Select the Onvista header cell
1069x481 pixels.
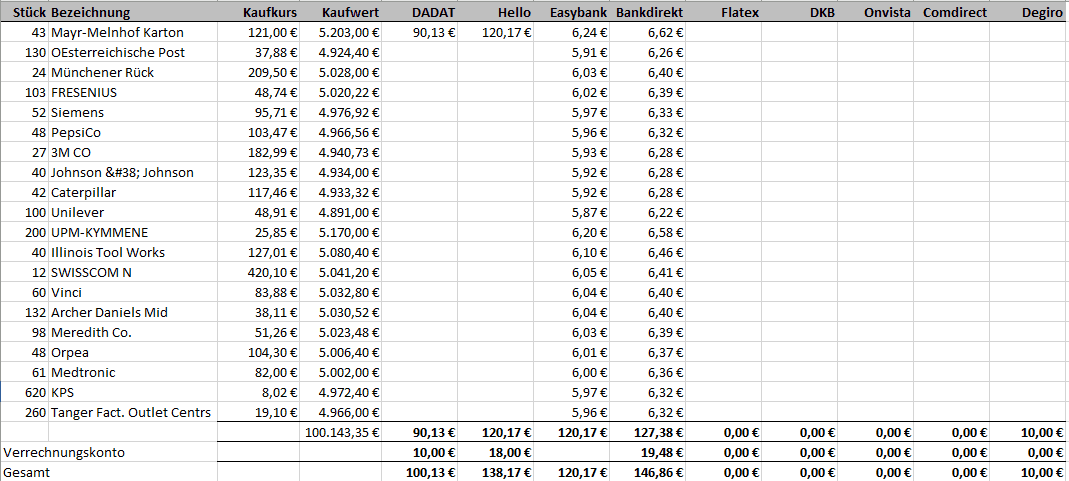click(875, 12)
